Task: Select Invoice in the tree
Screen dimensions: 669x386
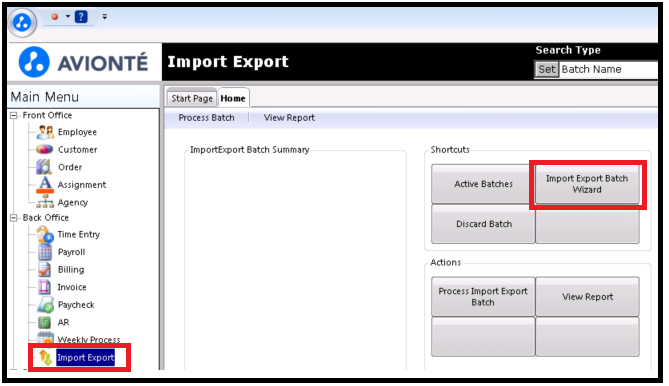Action: (72, 287)
